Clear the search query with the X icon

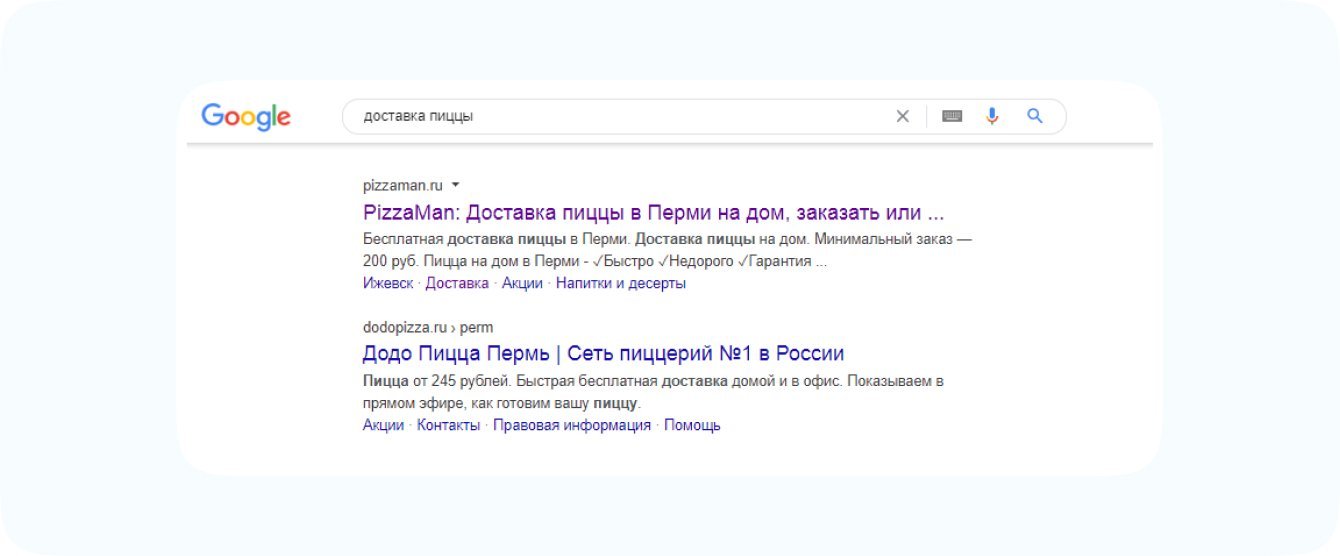[902, 116]
